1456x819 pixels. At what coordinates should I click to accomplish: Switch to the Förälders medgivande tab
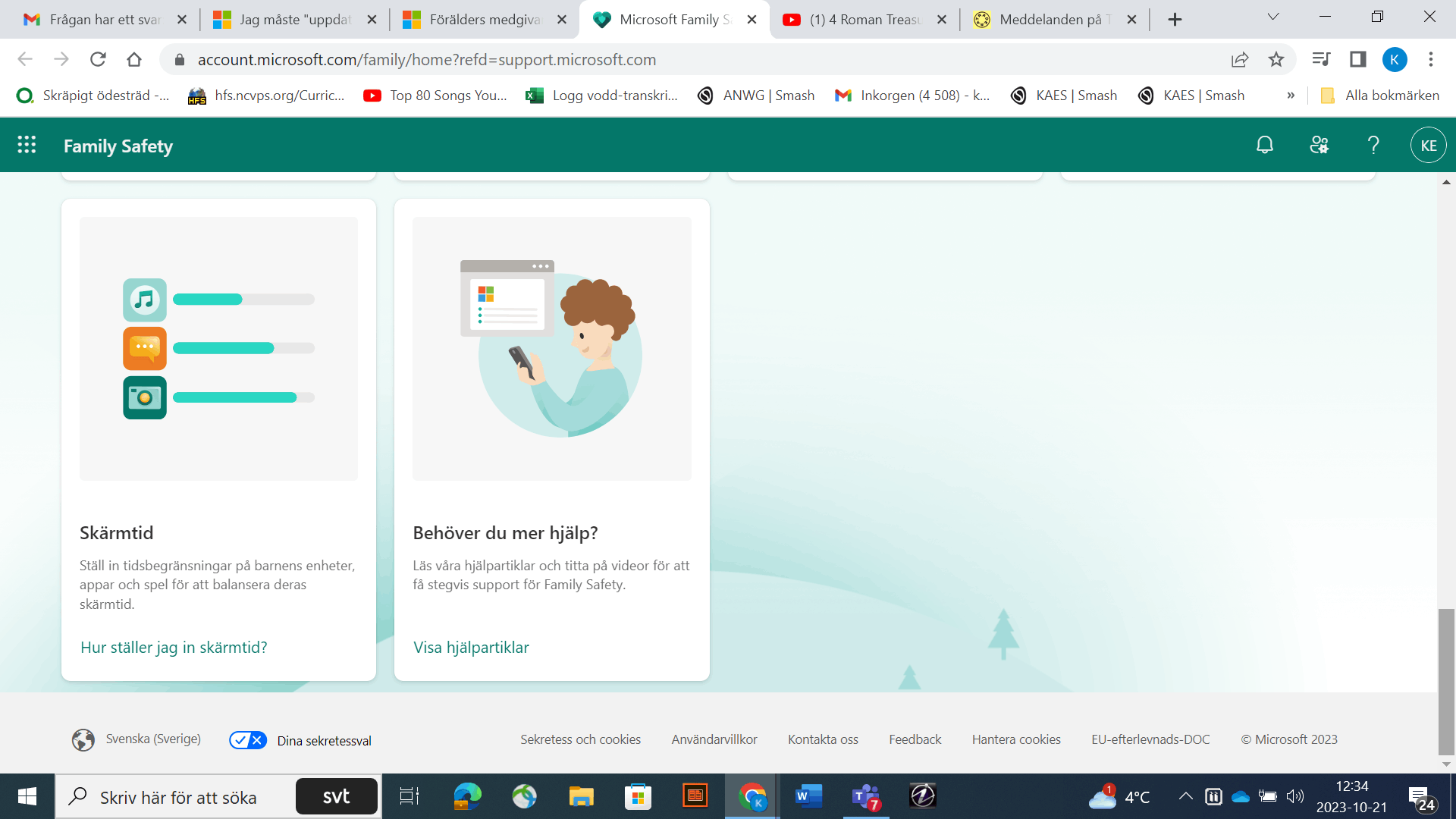484,20
